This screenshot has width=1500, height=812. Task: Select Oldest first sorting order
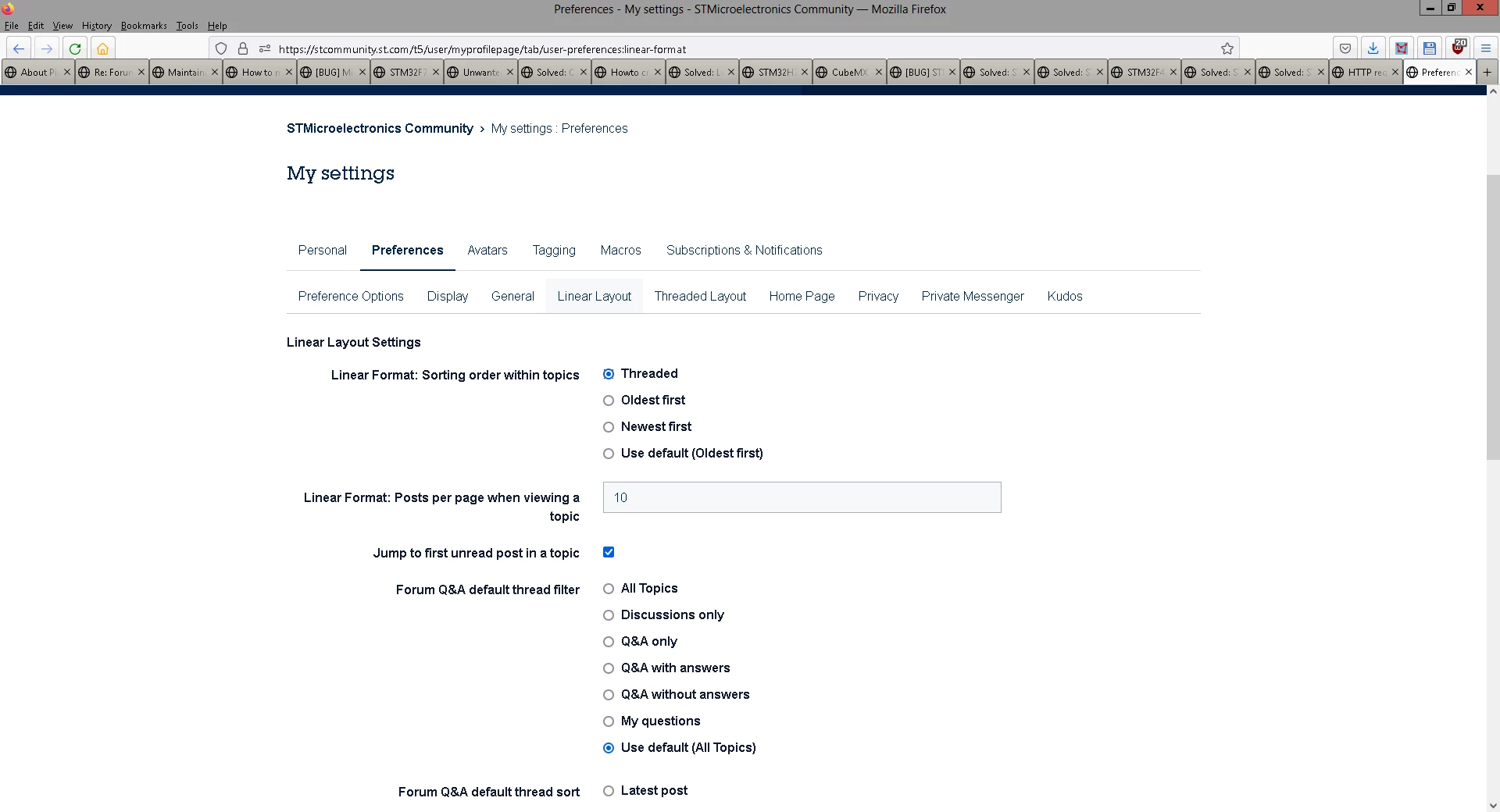coord(609,401)
